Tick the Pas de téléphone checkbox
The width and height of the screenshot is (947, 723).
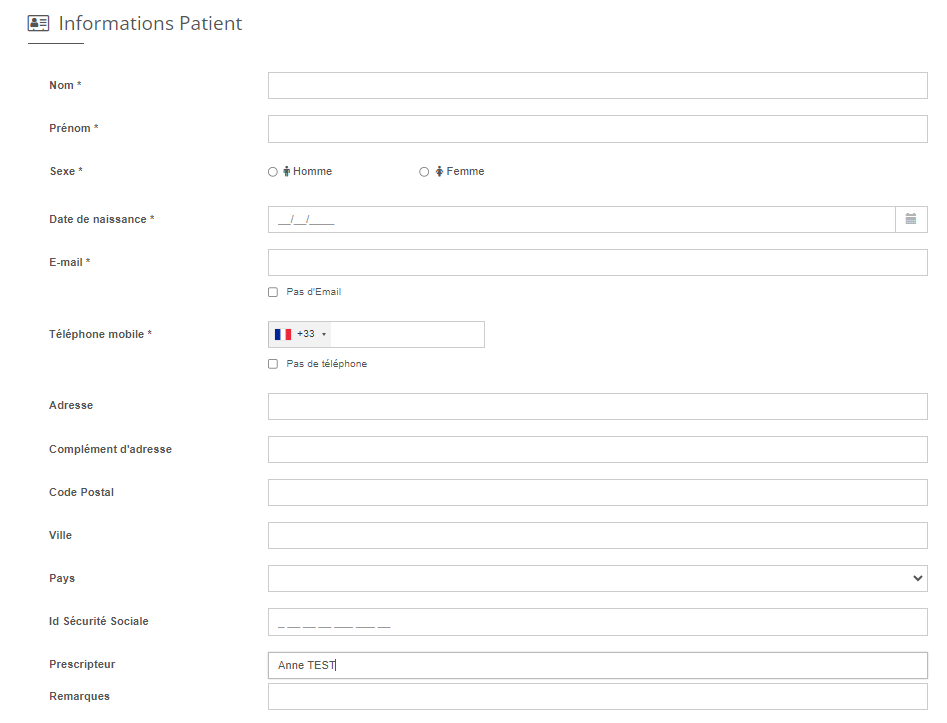point(273,364)
